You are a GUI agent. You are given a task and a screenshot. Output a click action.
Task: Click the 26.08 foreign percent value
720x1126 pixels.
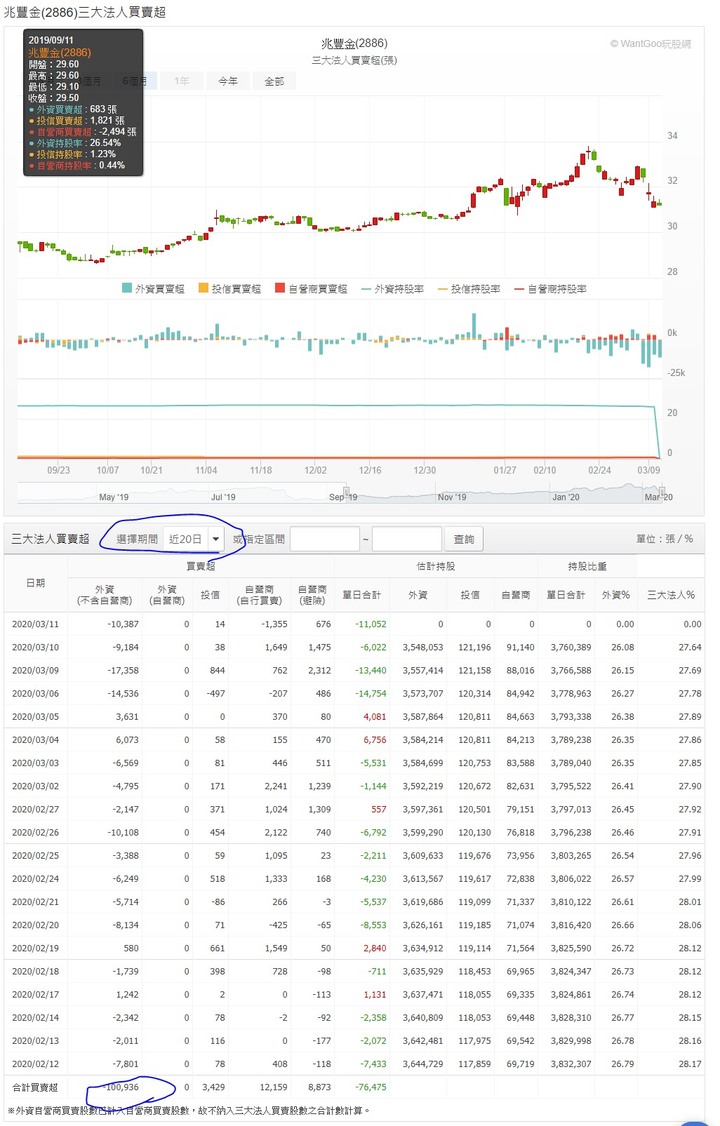coord(622,647)
